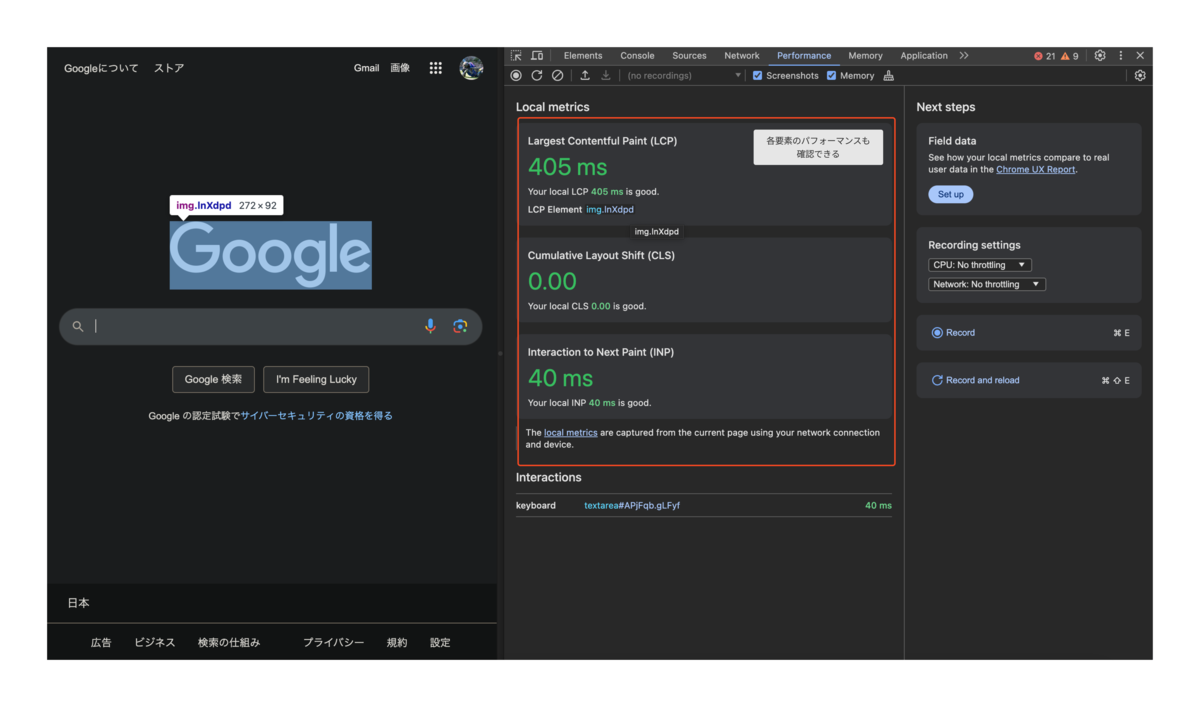Click the warning count 9

(x=1070, y=56)
